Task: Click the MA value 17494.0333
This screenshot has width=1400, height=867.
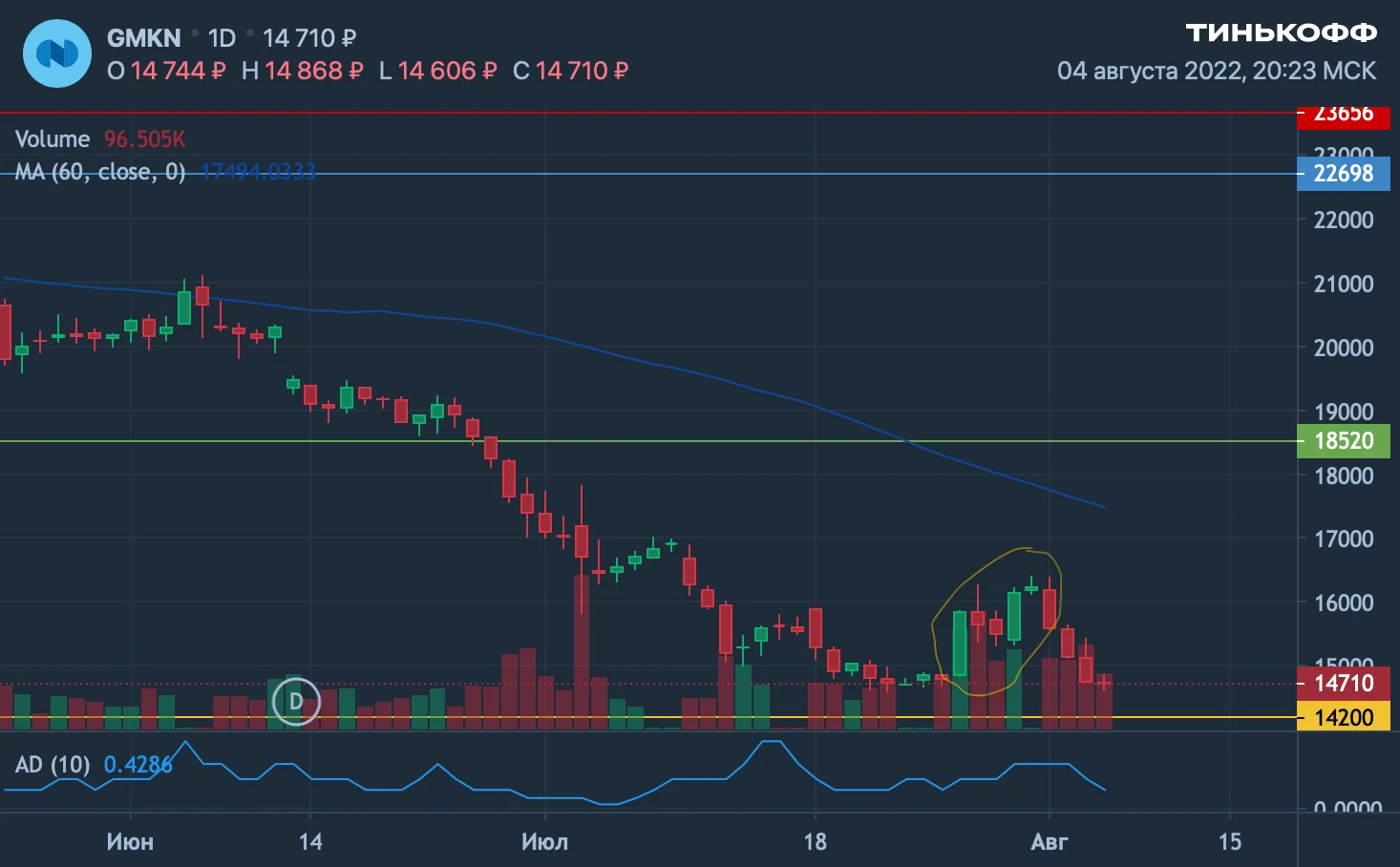Action: [x=258, y=172]
